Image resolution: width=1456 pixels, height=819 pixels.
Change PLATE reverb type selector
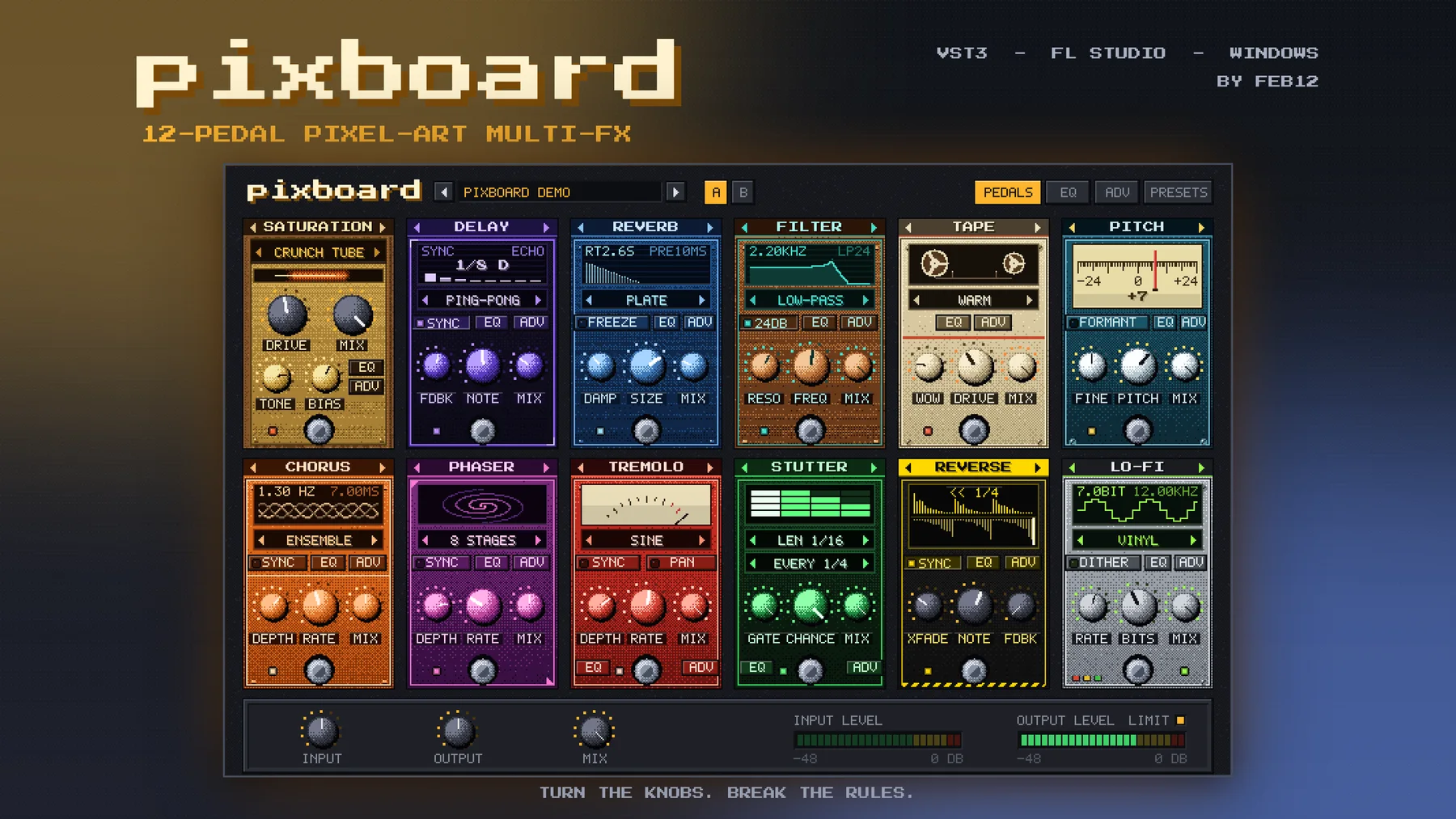pos(646,300)
